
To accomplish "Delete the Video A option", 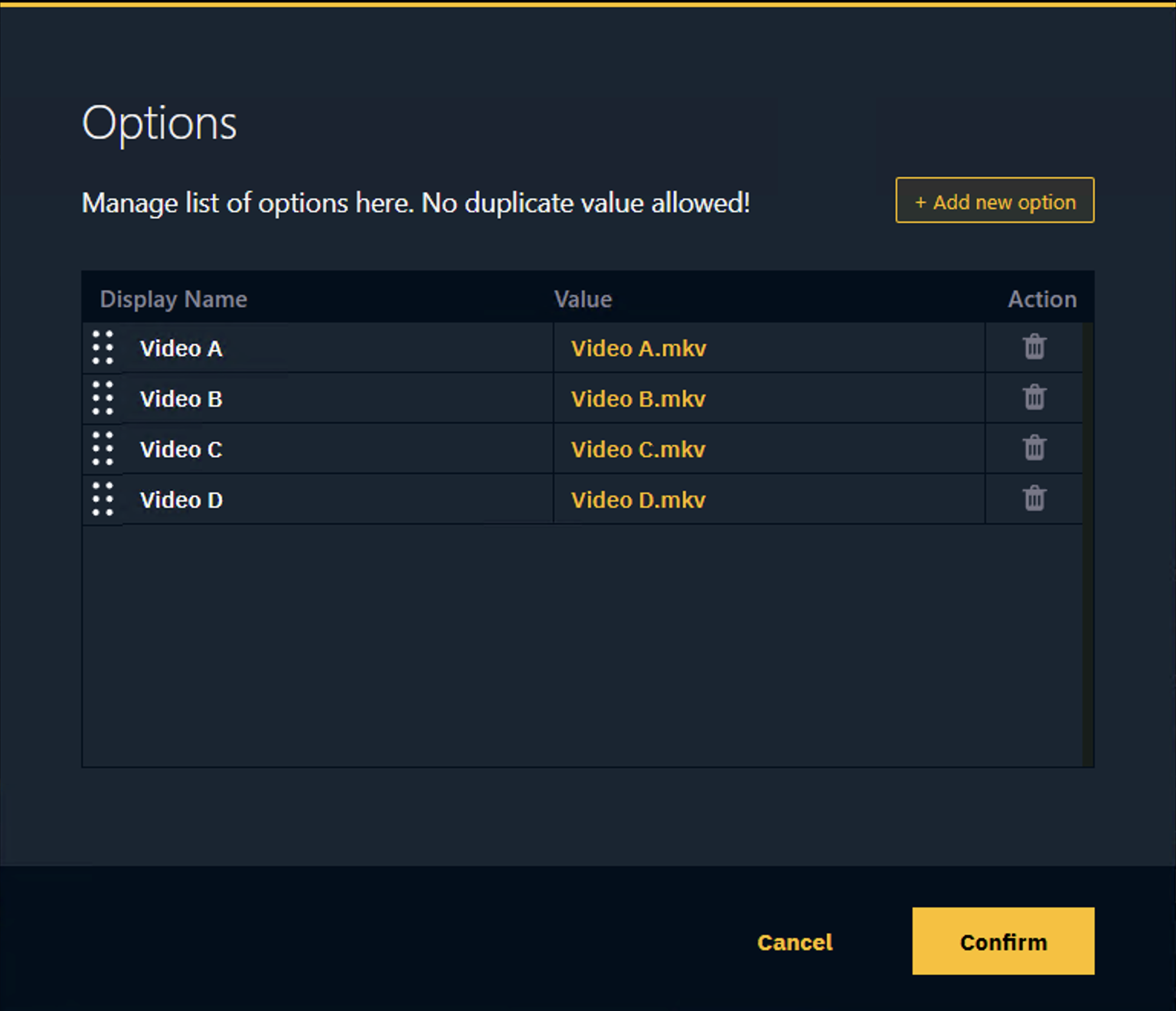I will (1034, 348).
